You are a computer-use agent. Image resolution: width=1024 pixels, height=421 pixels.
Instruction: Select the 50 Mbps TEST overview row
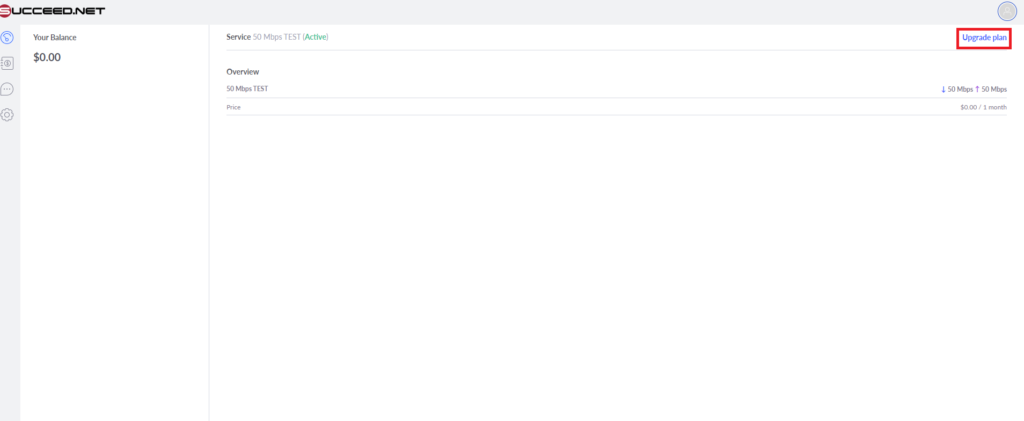click(616, 89)
